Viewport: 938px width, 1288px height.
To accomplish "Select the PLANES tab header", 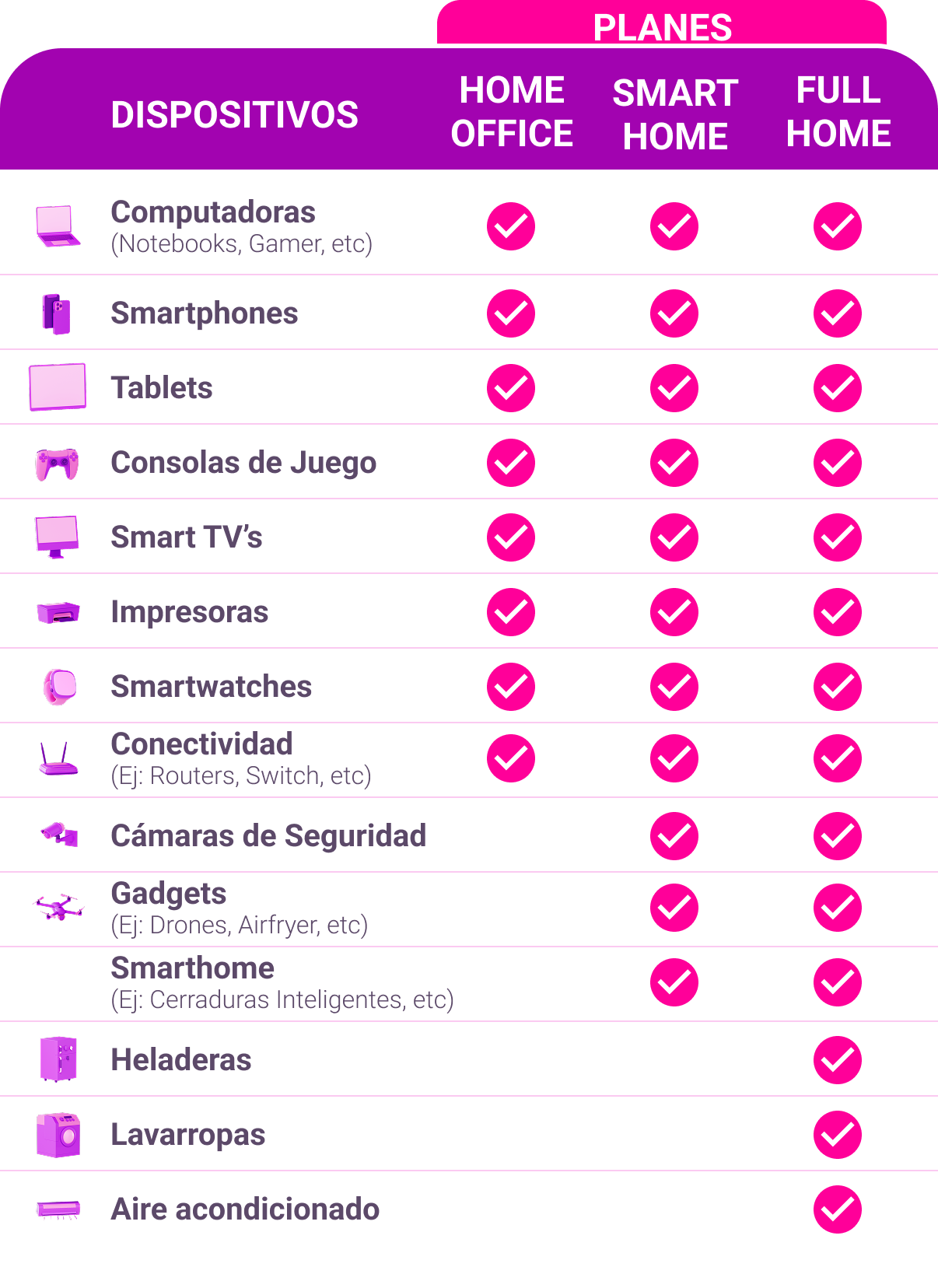I will 662,27.
